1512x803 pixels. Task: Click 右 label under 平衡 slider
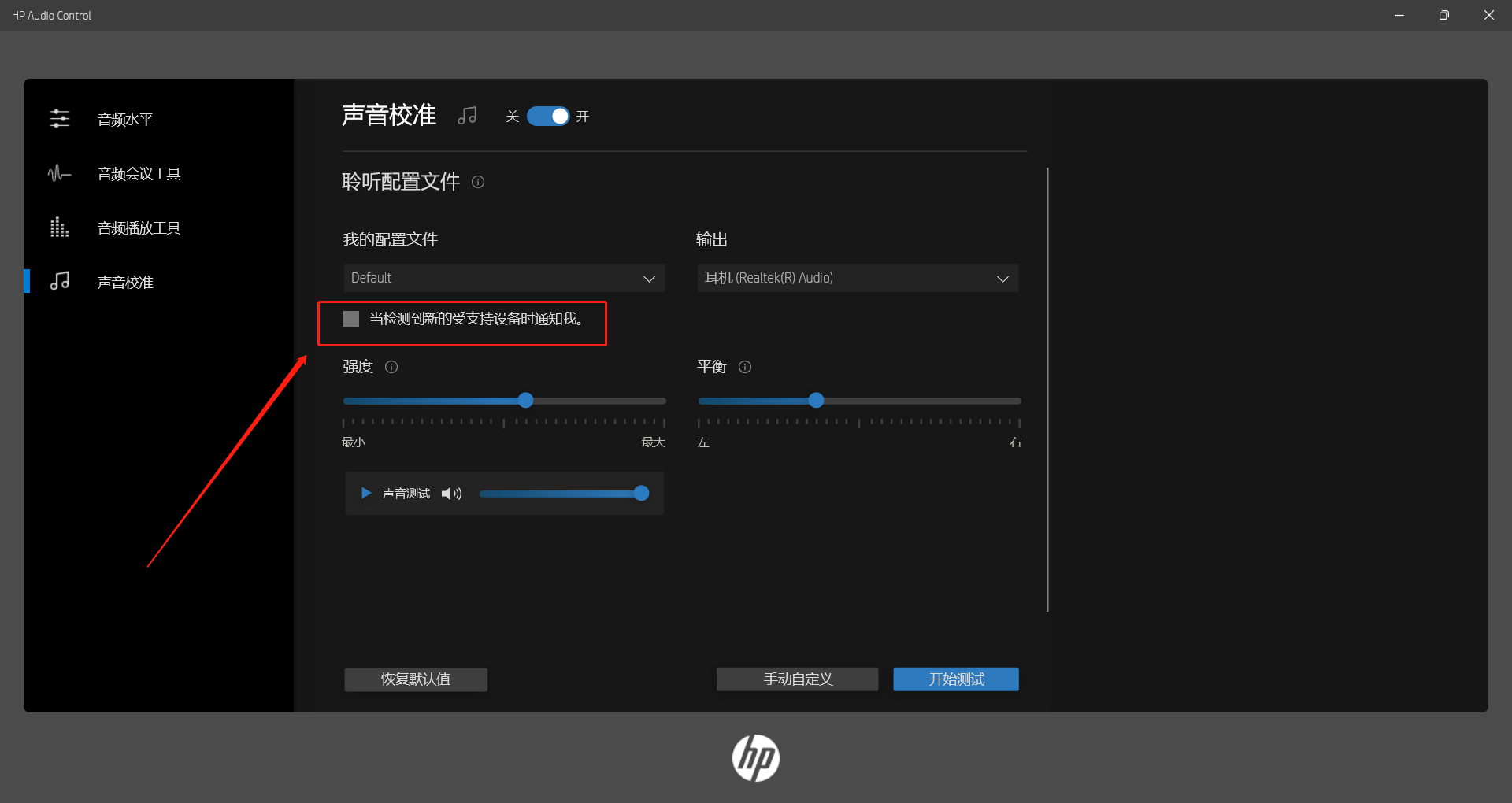click(1016, 442)
